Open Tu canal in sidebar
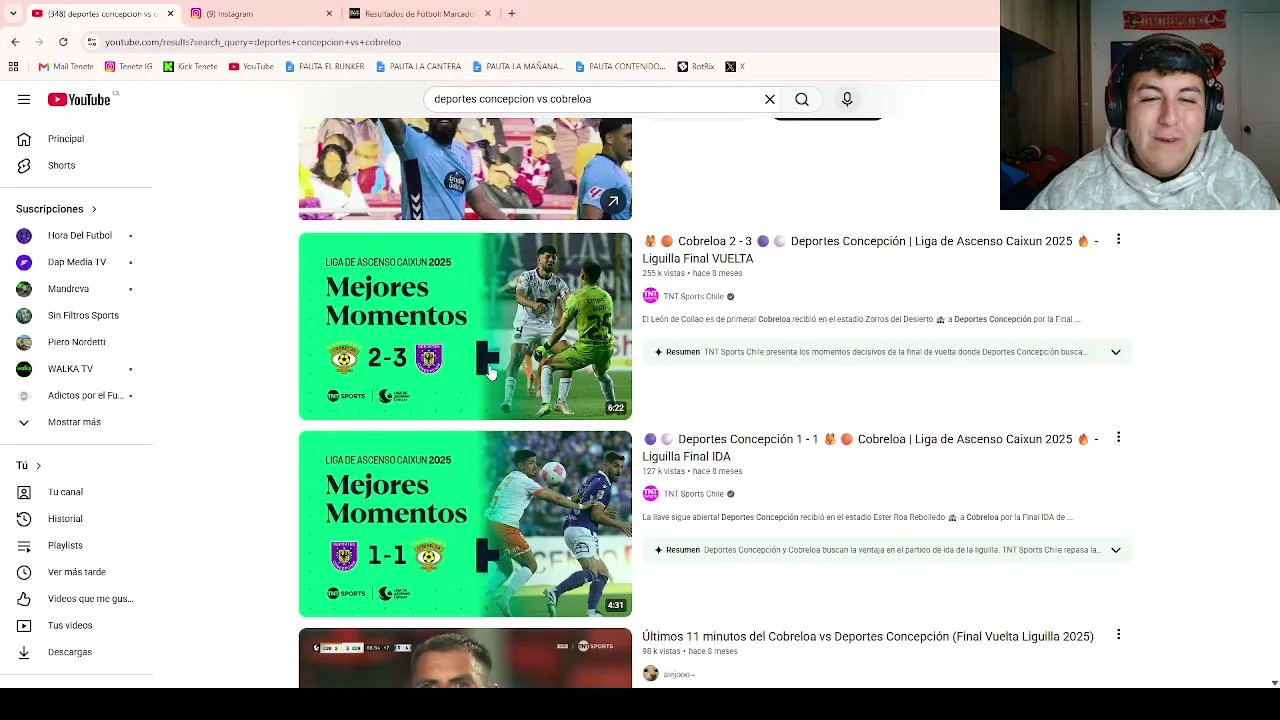Screen dimensions: 1280x720 [65, 492]
